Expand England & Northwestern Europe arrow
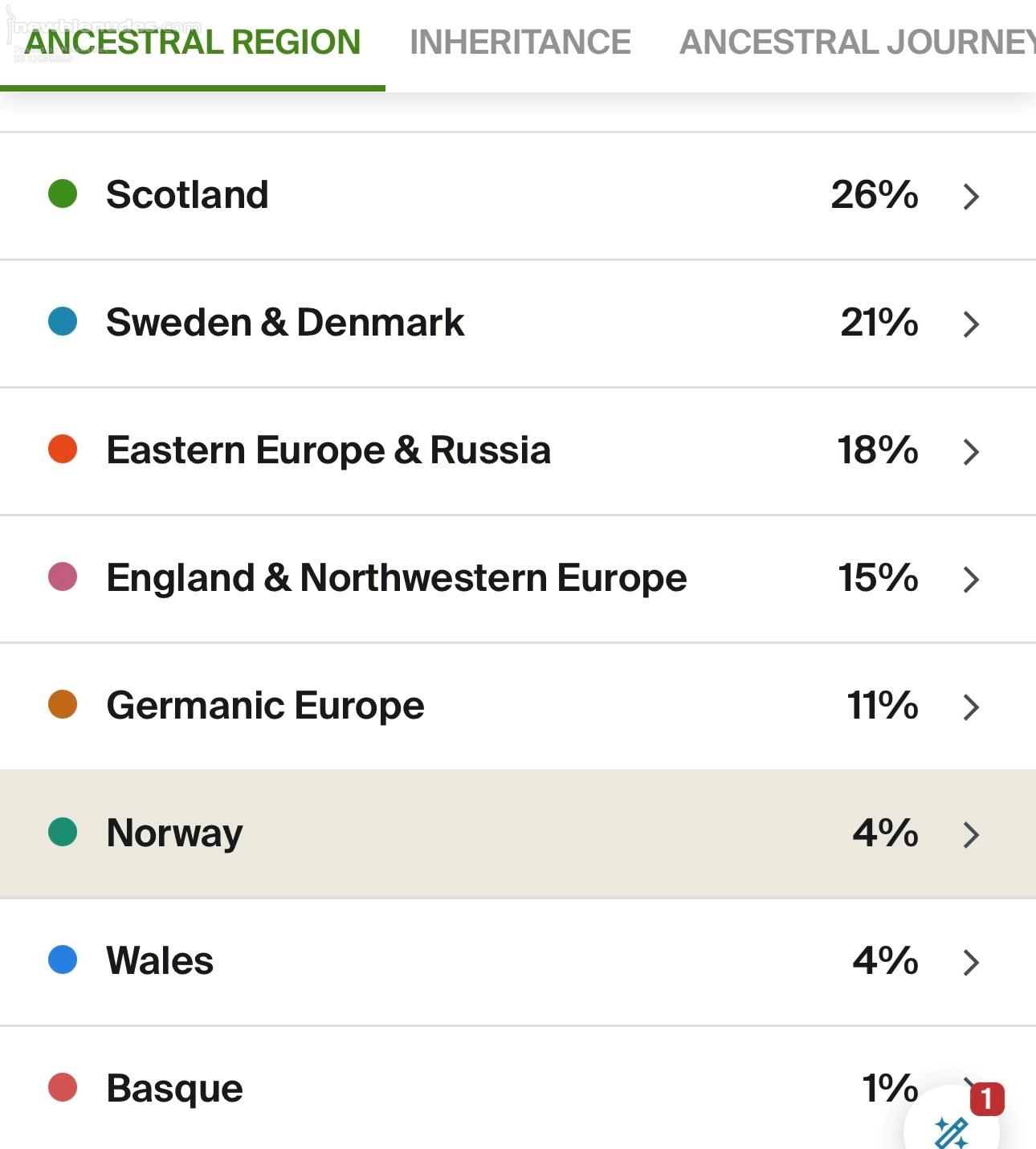The width and height of the screenshot is (1036, 1149). [x=971, y=579]
